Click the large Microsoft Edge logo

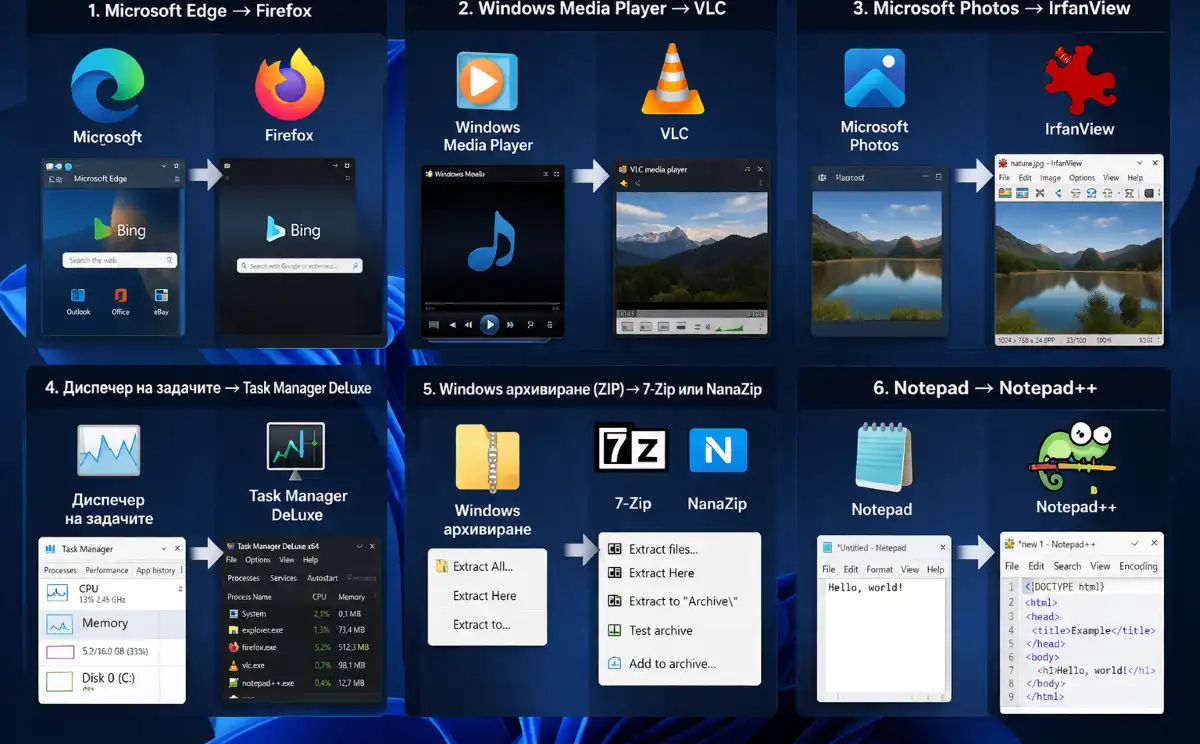[108, 86]
